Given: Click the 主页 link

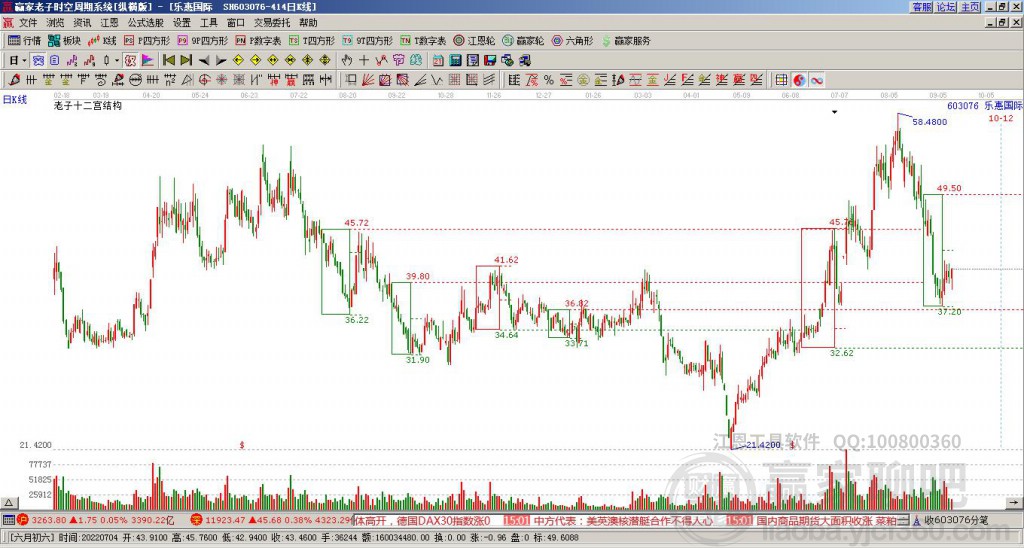Looking at the screenshot, I should pyautogui.click(x=970, y=7).
